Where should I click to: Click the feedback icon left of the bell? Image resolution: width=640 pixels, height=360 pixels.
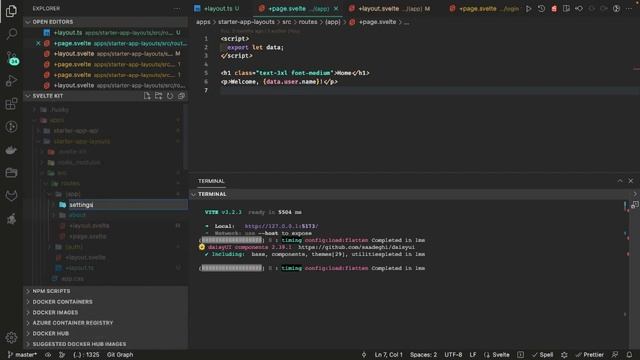point(615,355)
